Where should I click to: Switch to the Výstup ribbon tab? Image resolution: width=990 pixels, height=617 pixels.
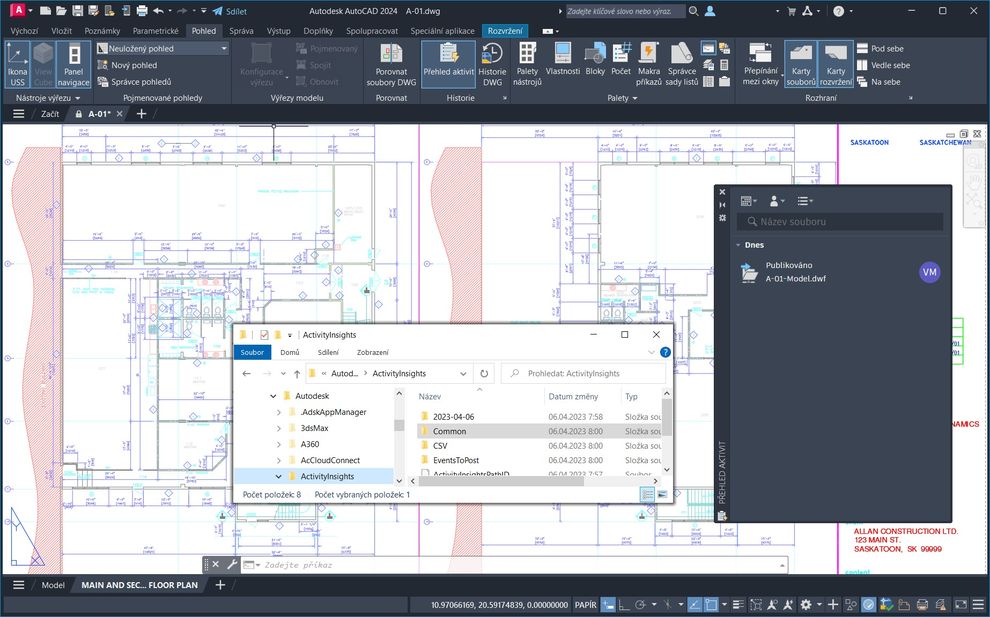pyautogui.click(x=278, y=30)
